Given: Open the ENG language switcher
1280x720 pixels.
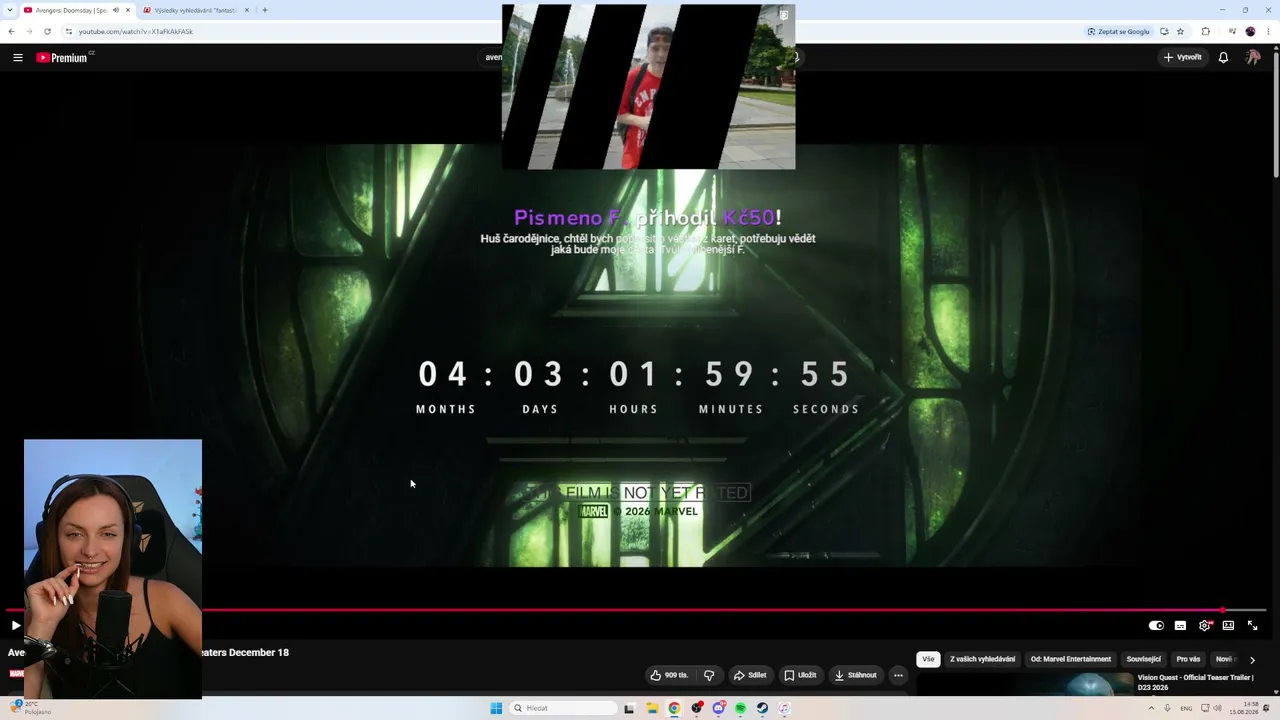Looking at the screenshot, I should (1186, 708).
